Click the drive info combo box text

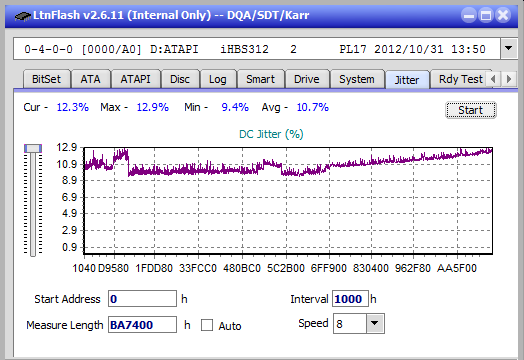255,49
